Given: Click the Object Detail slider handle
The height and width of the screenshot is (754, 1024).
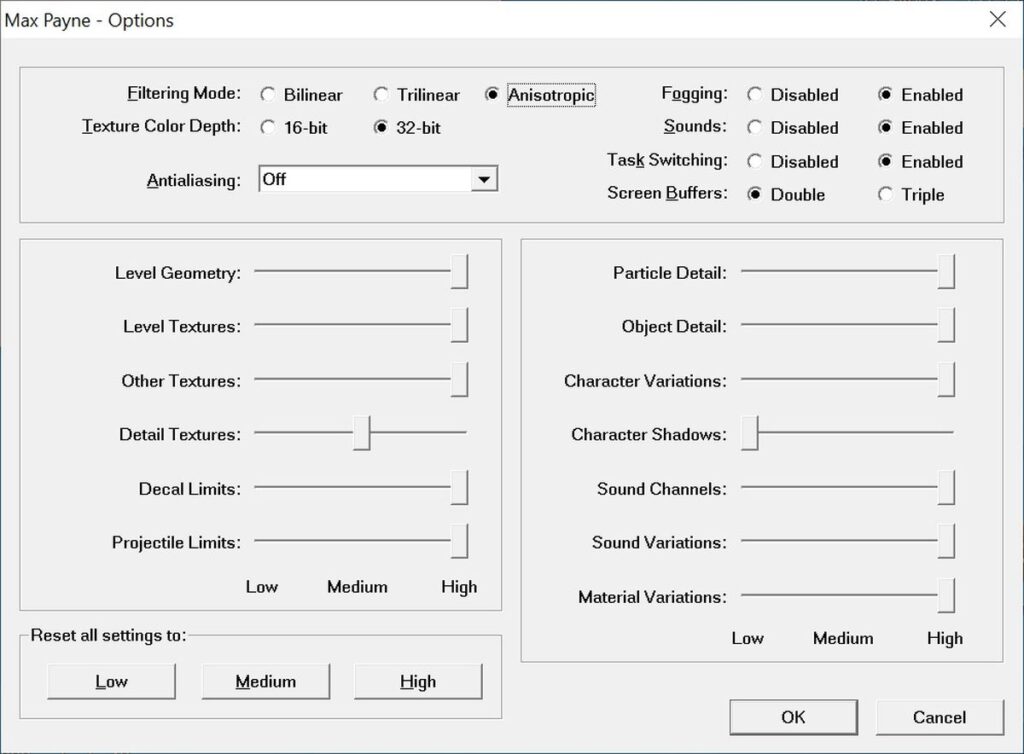Looking at the screenshot, I should click(946, 325).
